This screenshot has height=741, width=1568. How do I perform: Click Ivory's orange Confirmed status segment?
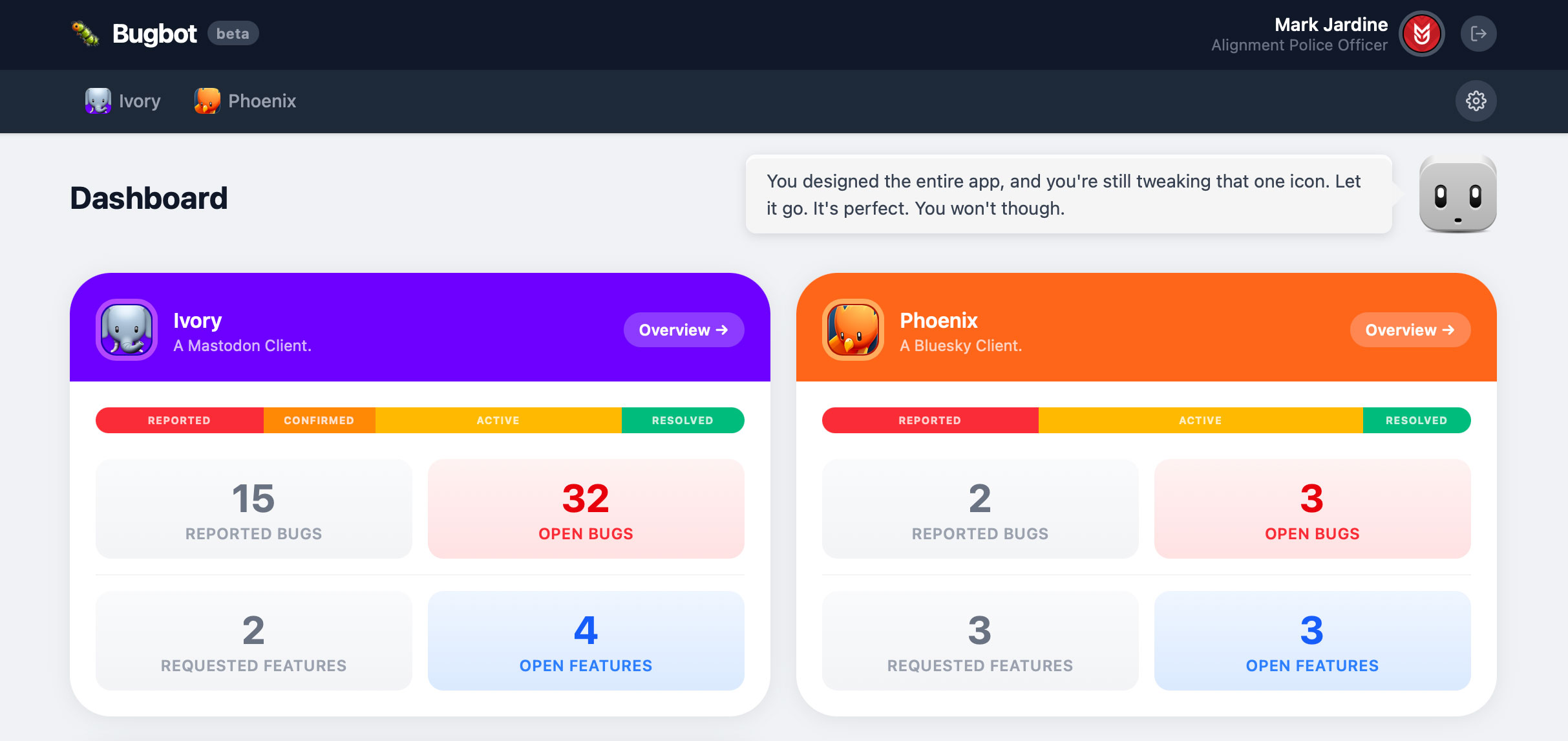click(x=319, y=420)
